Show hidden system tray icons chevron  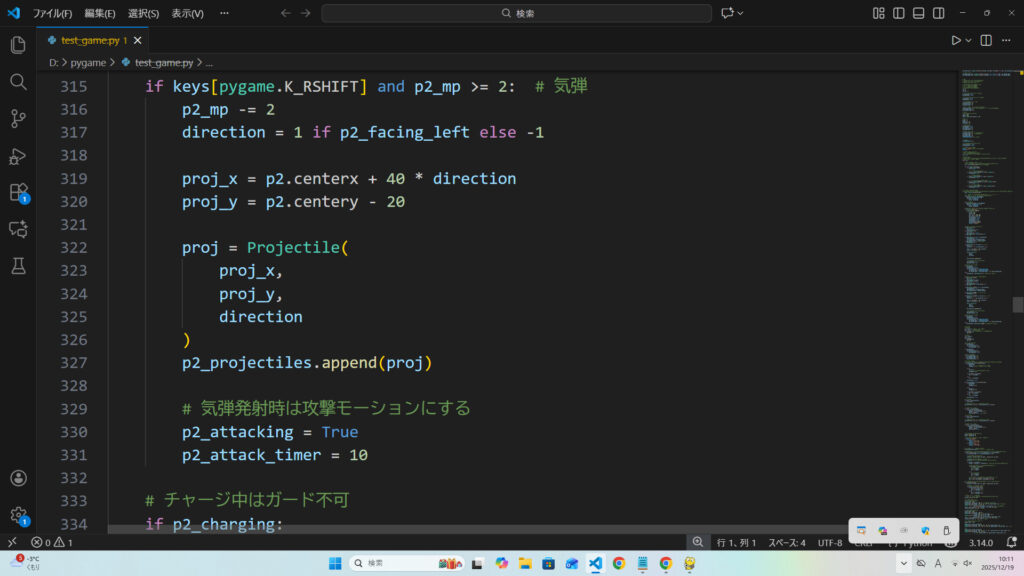(x=904, y=563)
